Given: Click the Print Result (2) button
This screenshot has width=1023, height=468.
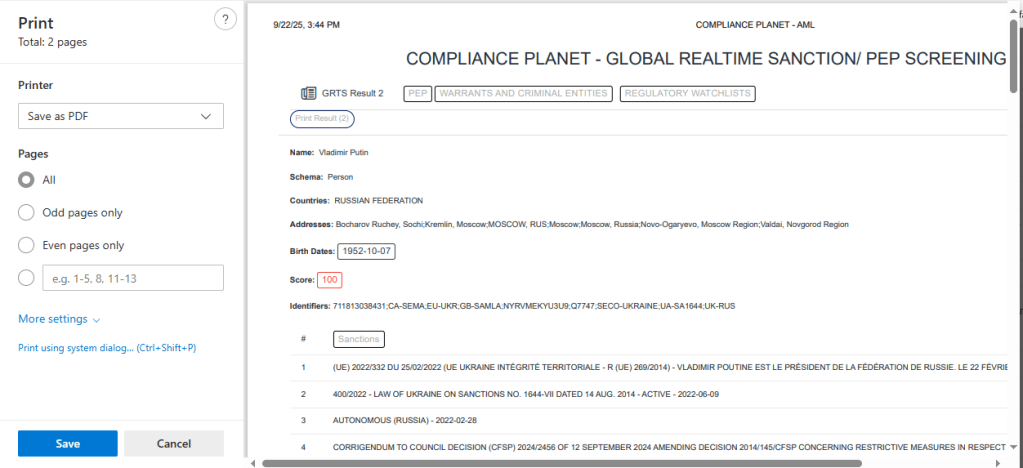Looking at the screenshot, I should (322, 119).
